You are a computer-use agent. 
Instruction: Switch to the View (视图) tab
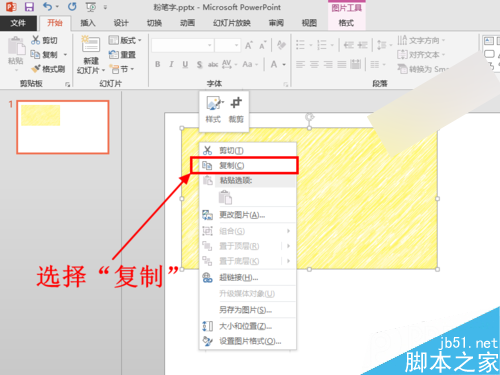point(309,23)
